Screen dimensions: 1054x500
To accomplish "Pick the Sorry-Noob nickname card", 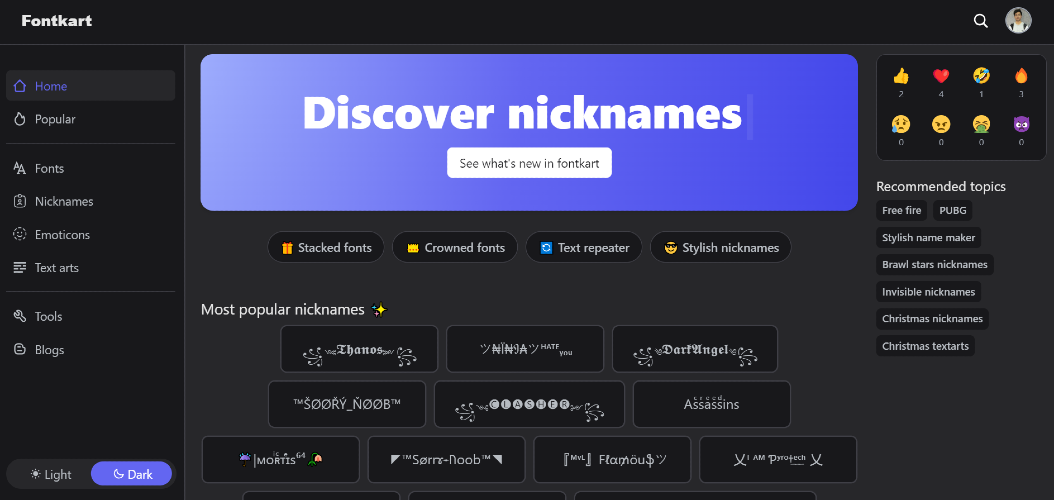I will click(446, 460).
